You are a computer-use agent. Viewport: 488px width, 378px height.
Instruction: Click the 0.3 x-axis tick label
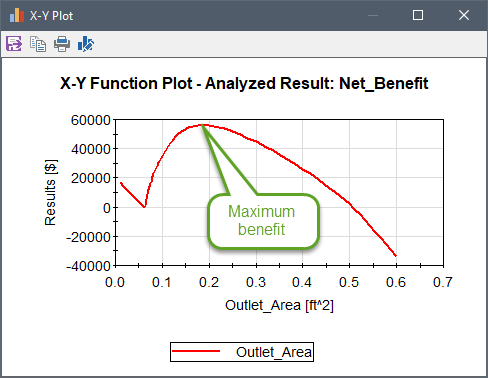tap(256, 282)
